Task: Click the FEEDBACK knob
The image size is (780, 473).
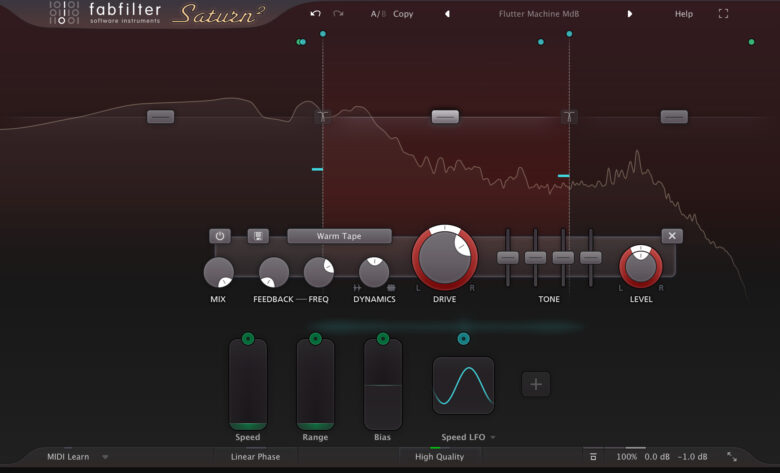Action: click(274, 273)
